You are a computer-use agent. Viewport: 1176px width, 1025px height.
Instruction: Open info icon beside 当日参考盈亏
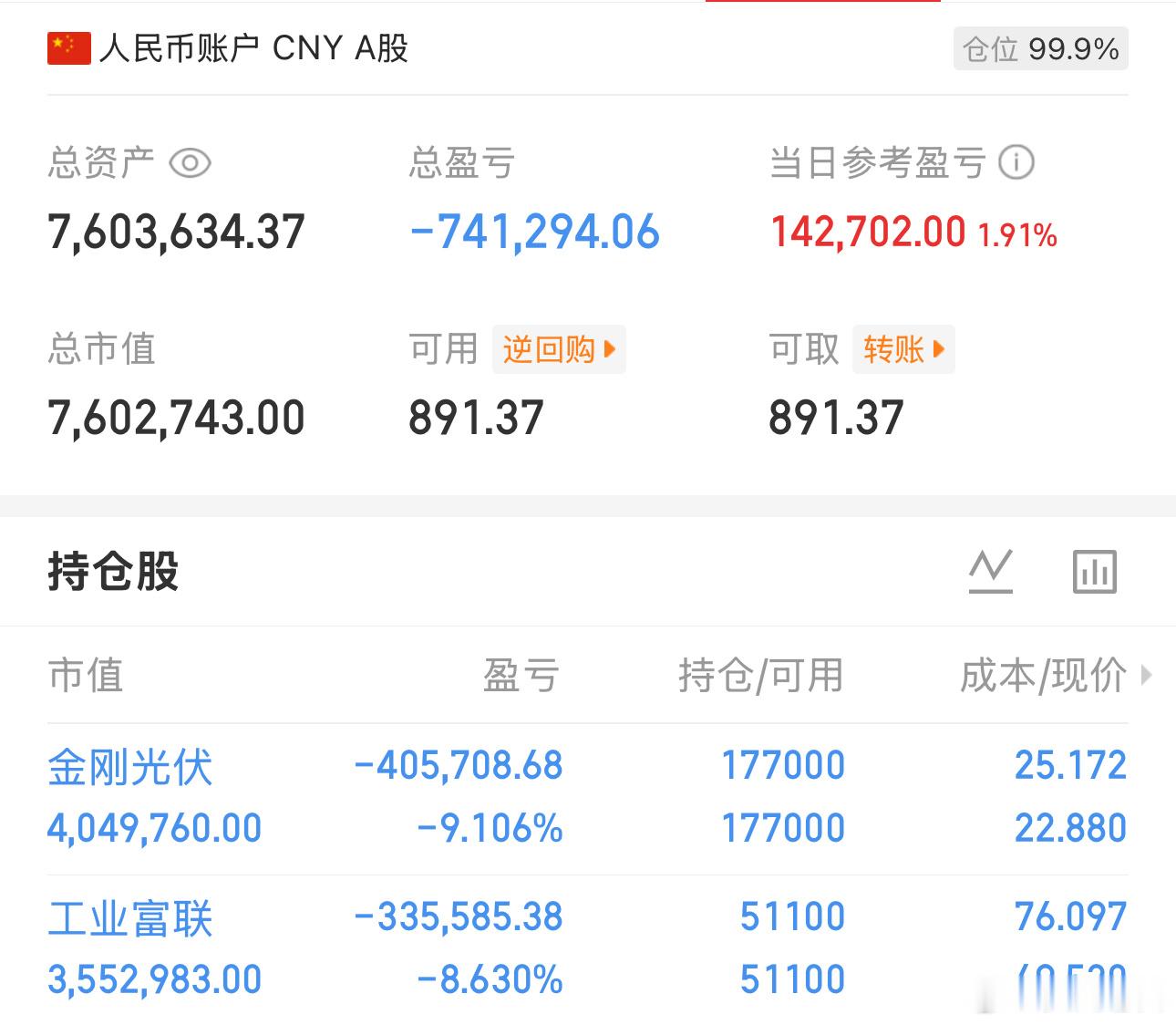(1016, 163)
